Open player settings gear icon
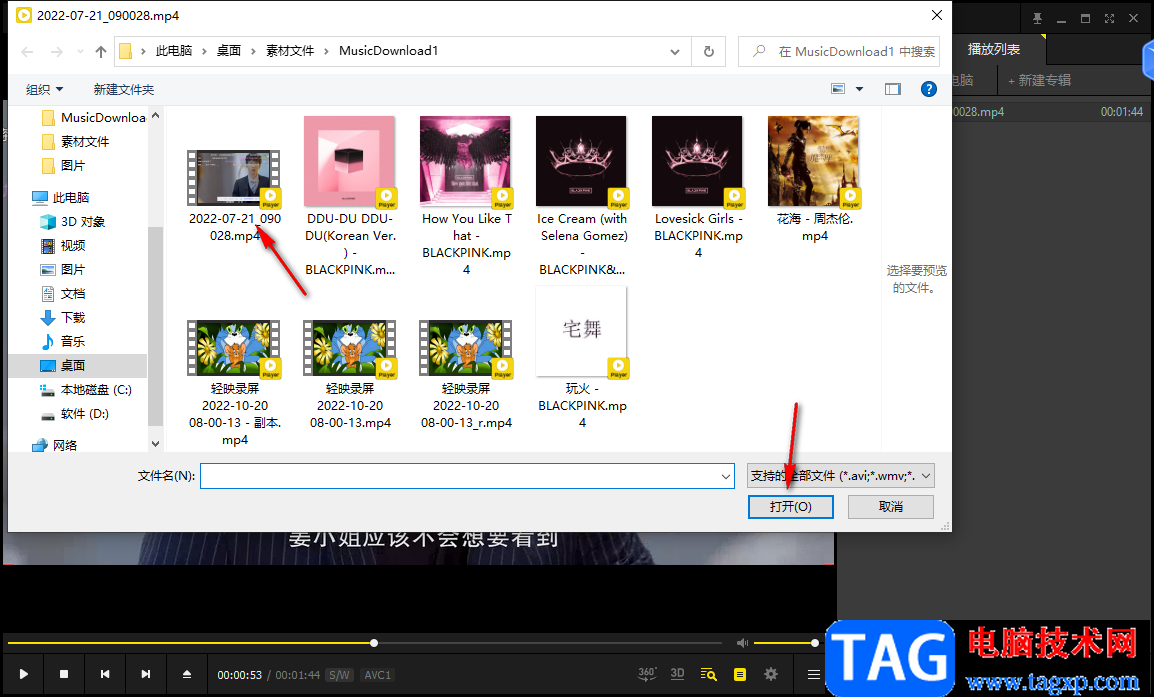1154x697 pixels. pos(771,674)
